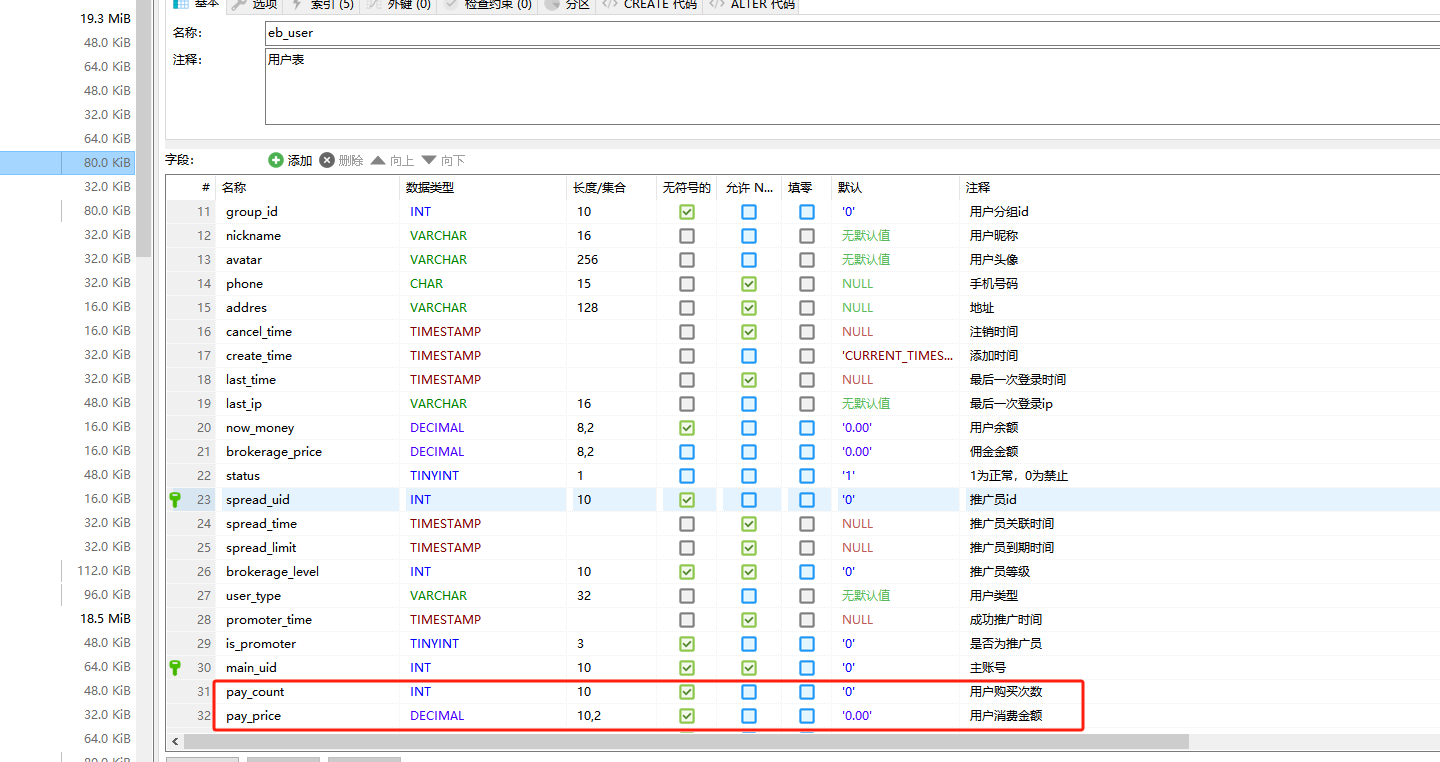The image size is (1440, 762).
Task: Click the comment 用户消费金额
Action: point(1006,716)
